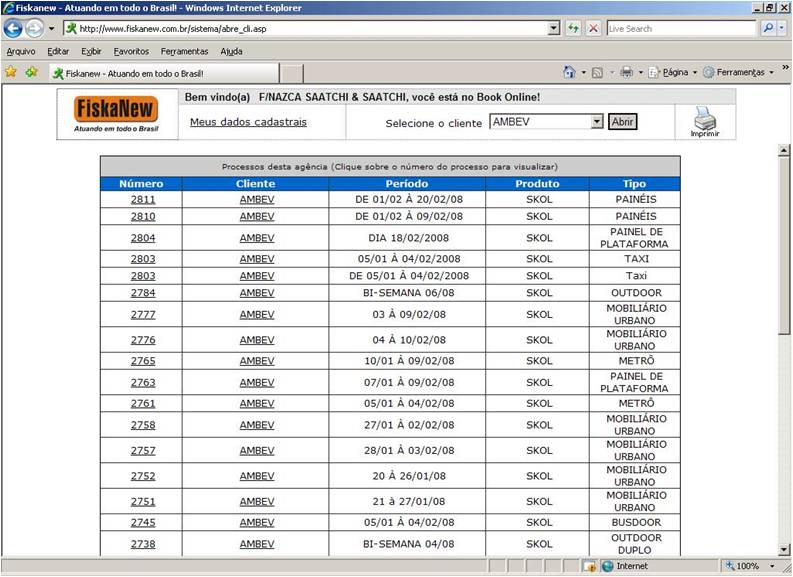Click the toolbar Print icon

627,72
